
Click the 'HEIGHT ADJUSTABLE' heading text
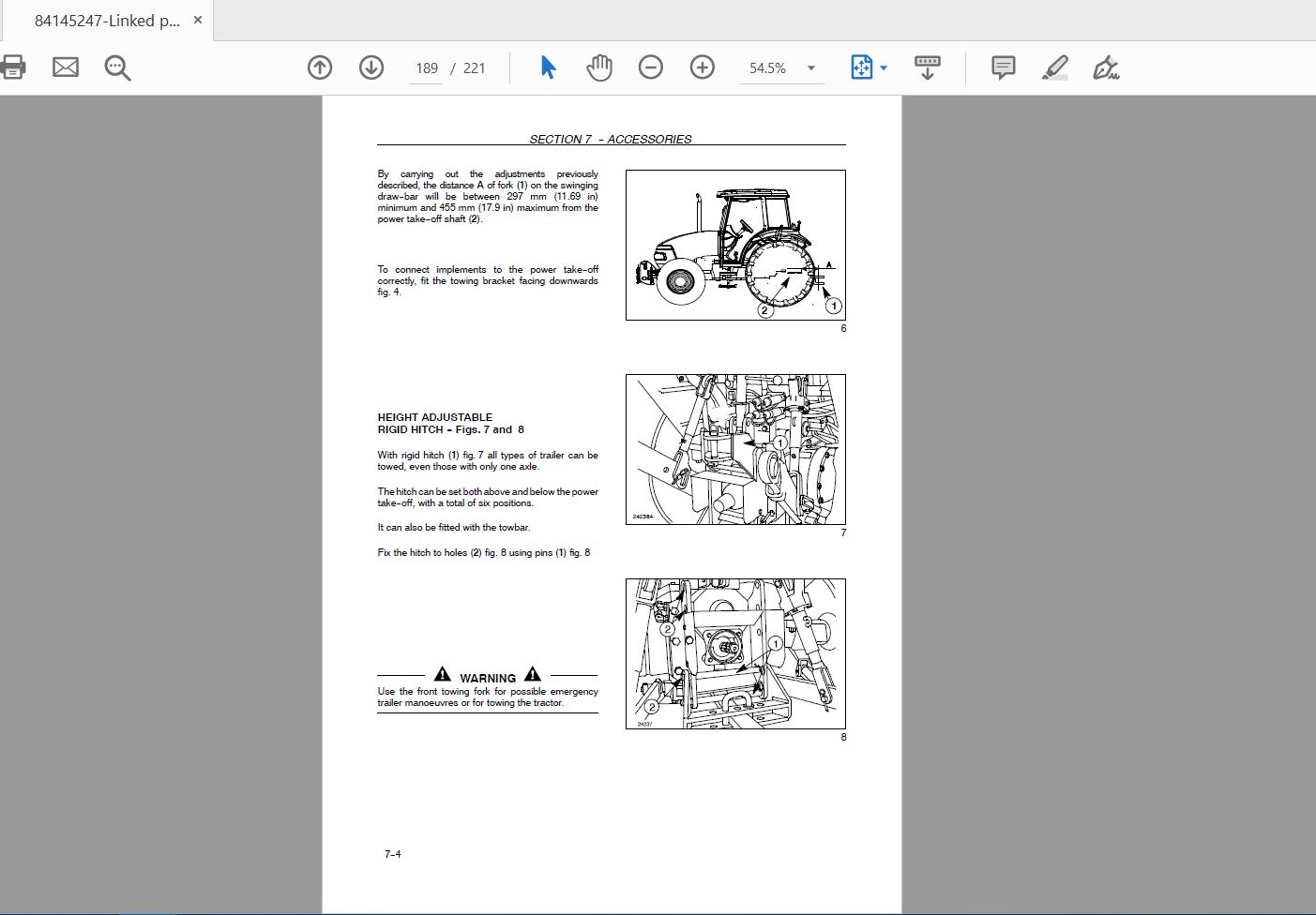tap(435, 417)
